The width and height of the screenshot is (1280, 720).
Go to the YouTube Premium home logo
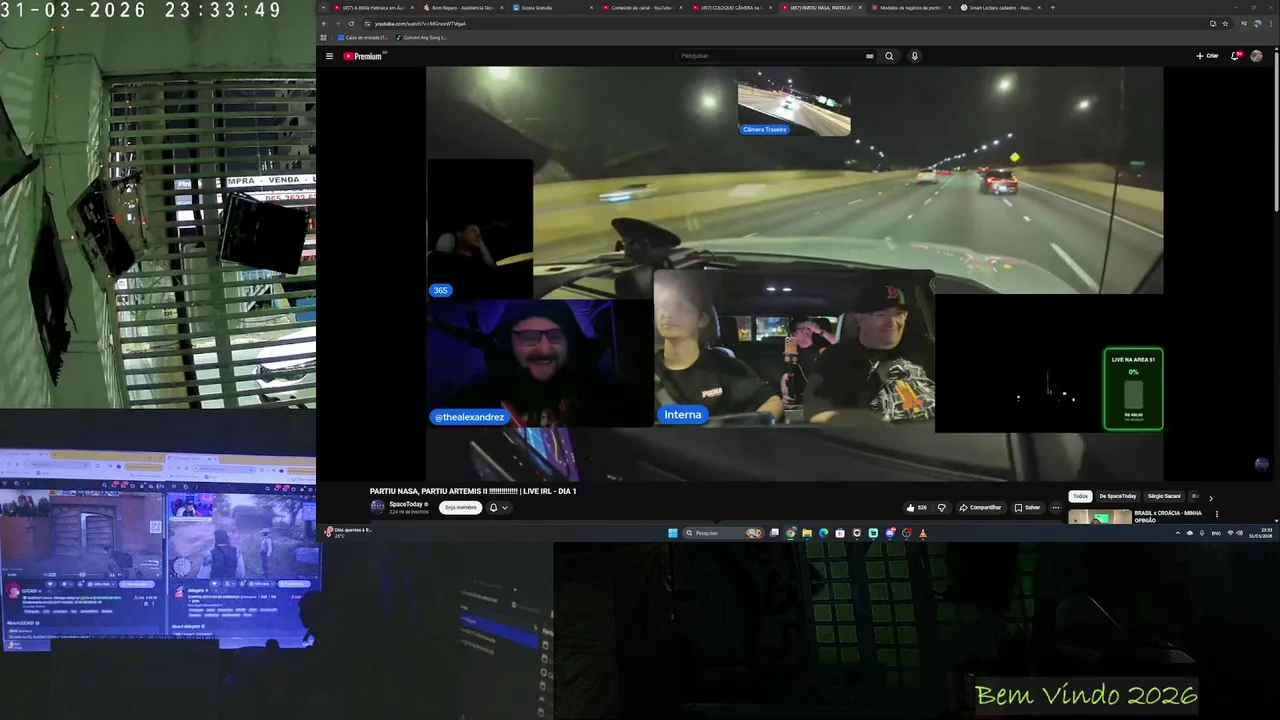[364, 56]
